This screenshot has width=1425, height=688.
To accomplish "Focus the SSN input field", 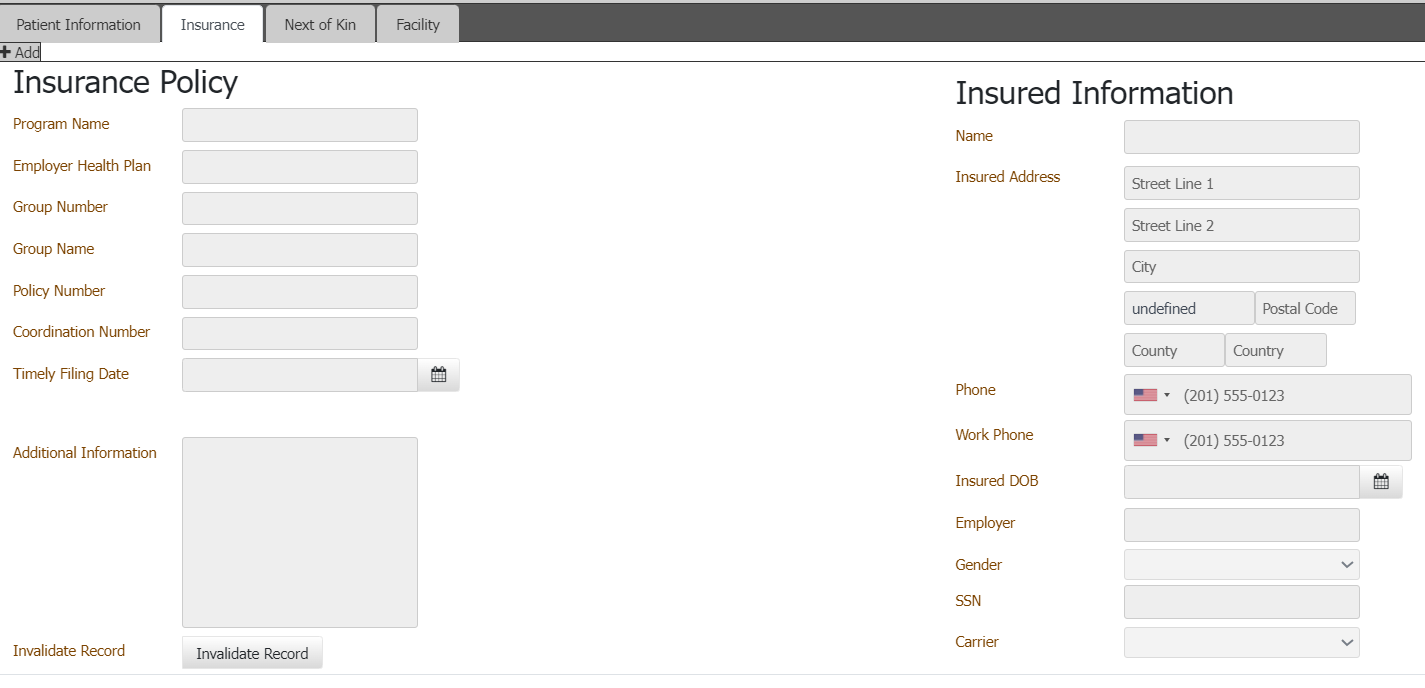I will [1241, 602].
